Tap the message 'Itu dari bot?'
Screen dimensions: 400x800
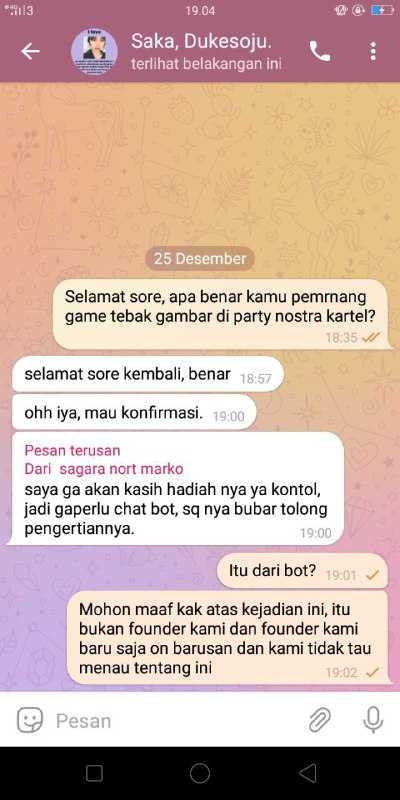(x=303, y=571)
